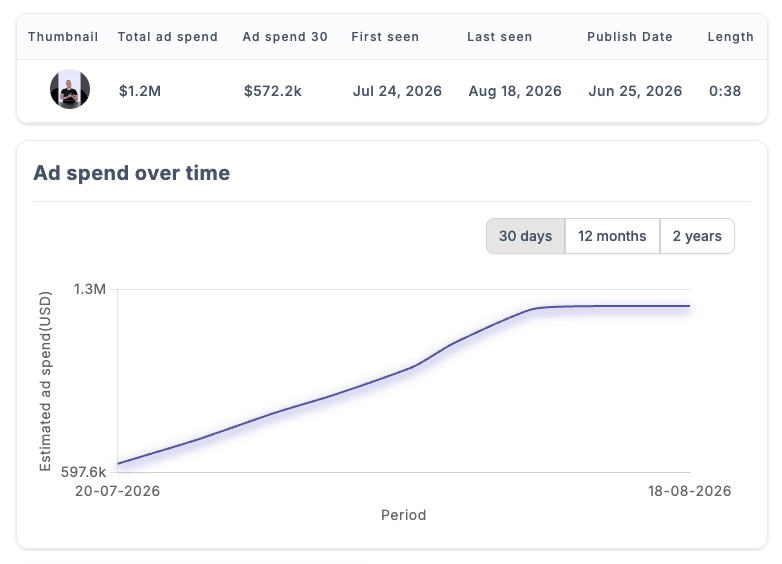Viewport: 782px width, 564px height.
Task: Sort by Length column header
Action: [730, 37]
